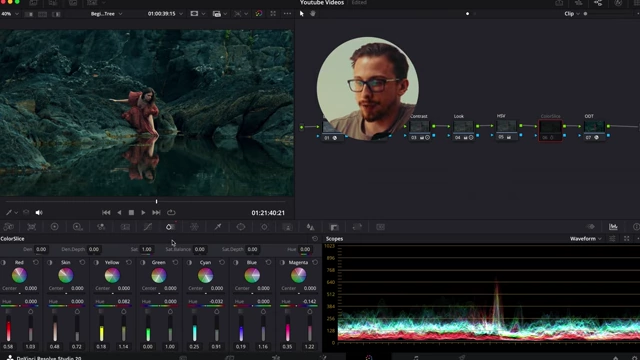Viewport: 640px width, 360px height.
Task: Expand the split screen dropdown
Action: (225, 13)
